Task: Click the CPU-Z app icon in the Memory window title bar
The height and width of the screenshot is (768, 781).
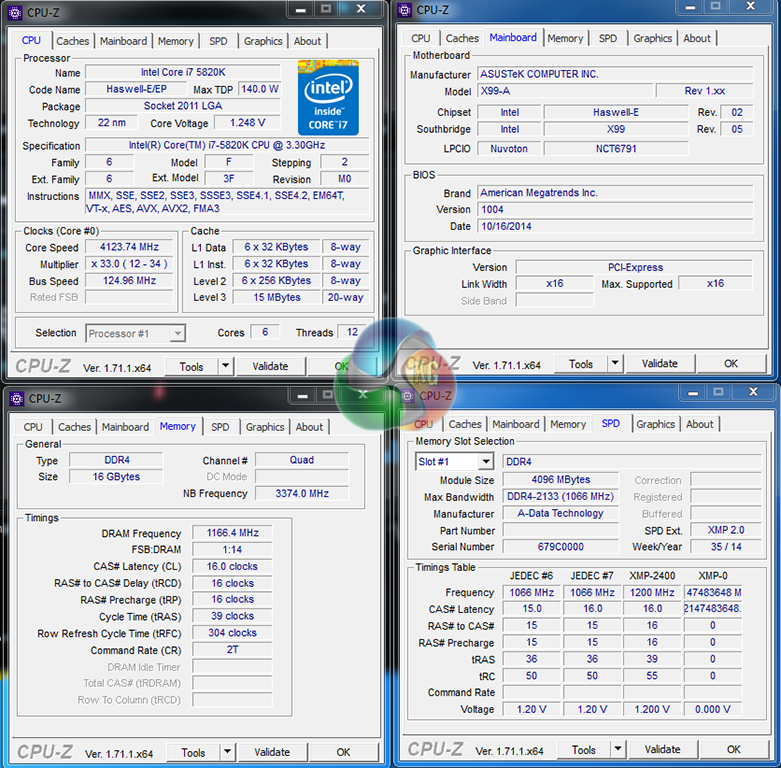Action: pyautogui.click(x=16, y=398)
